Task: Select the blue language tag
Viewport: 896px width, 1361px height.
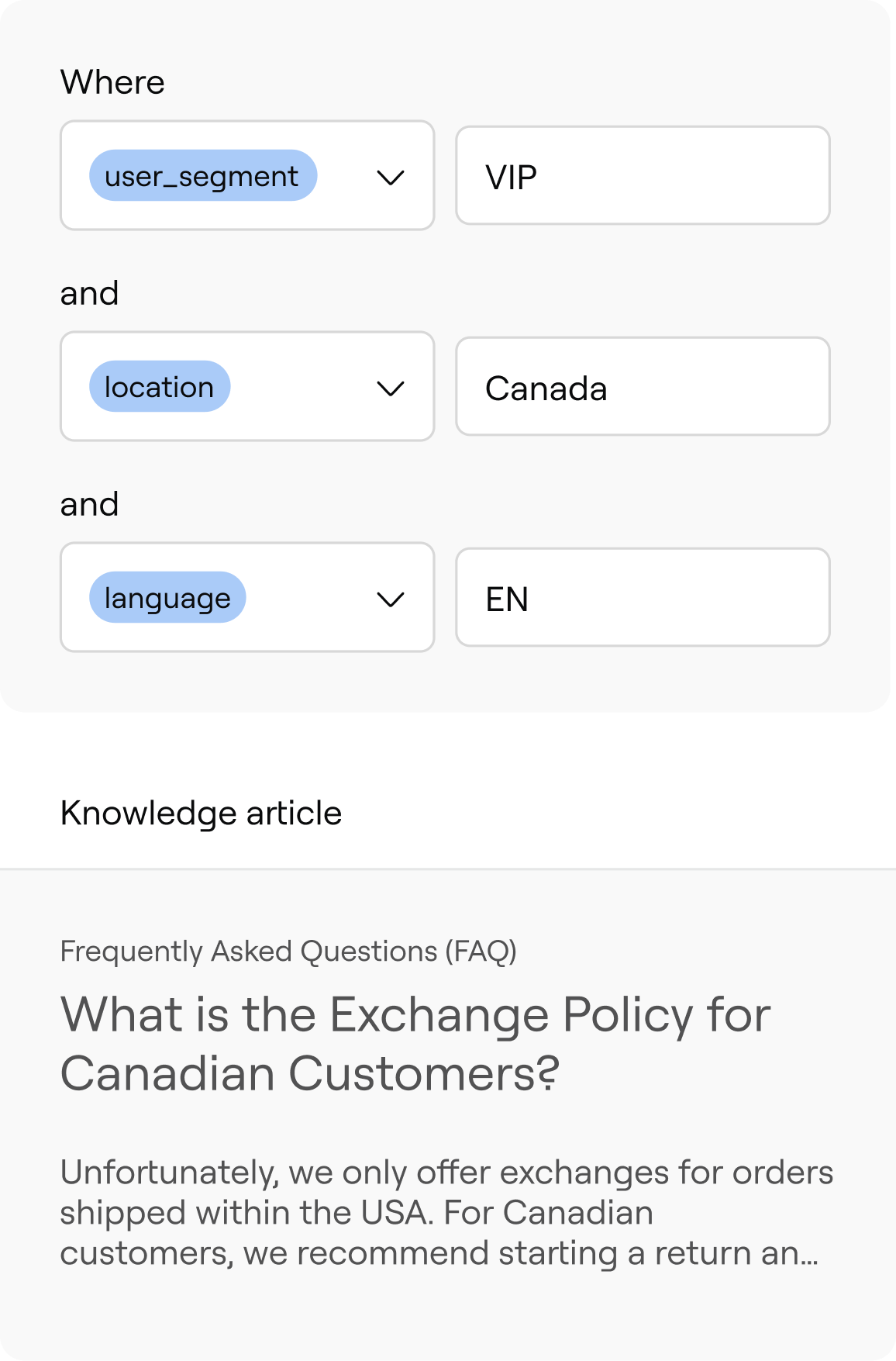Action: pyautogui.click(x=167, y=598)
